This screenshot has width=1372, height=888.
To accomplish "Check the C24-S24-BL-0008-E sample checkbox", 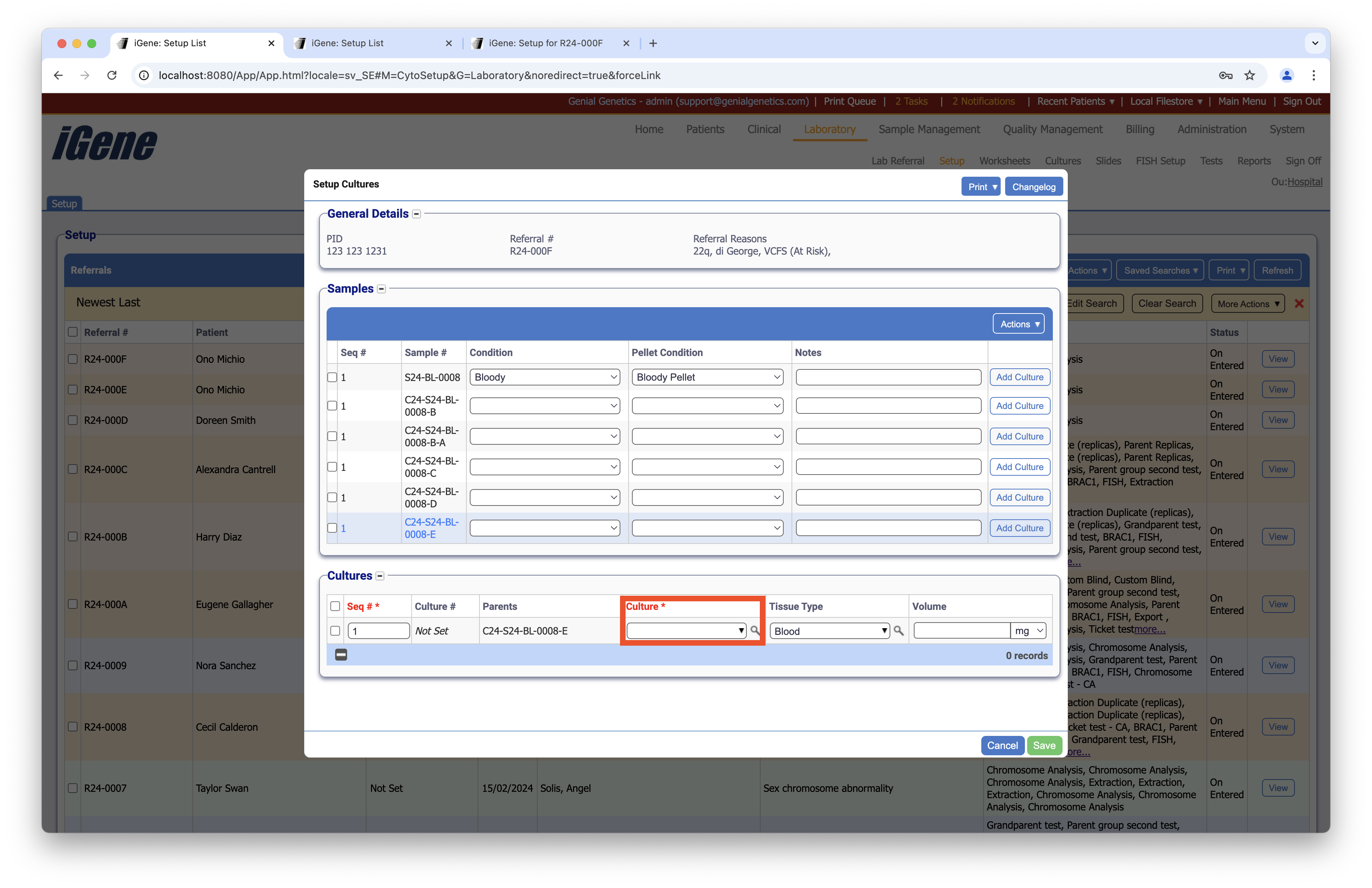I will coord(332,528).
